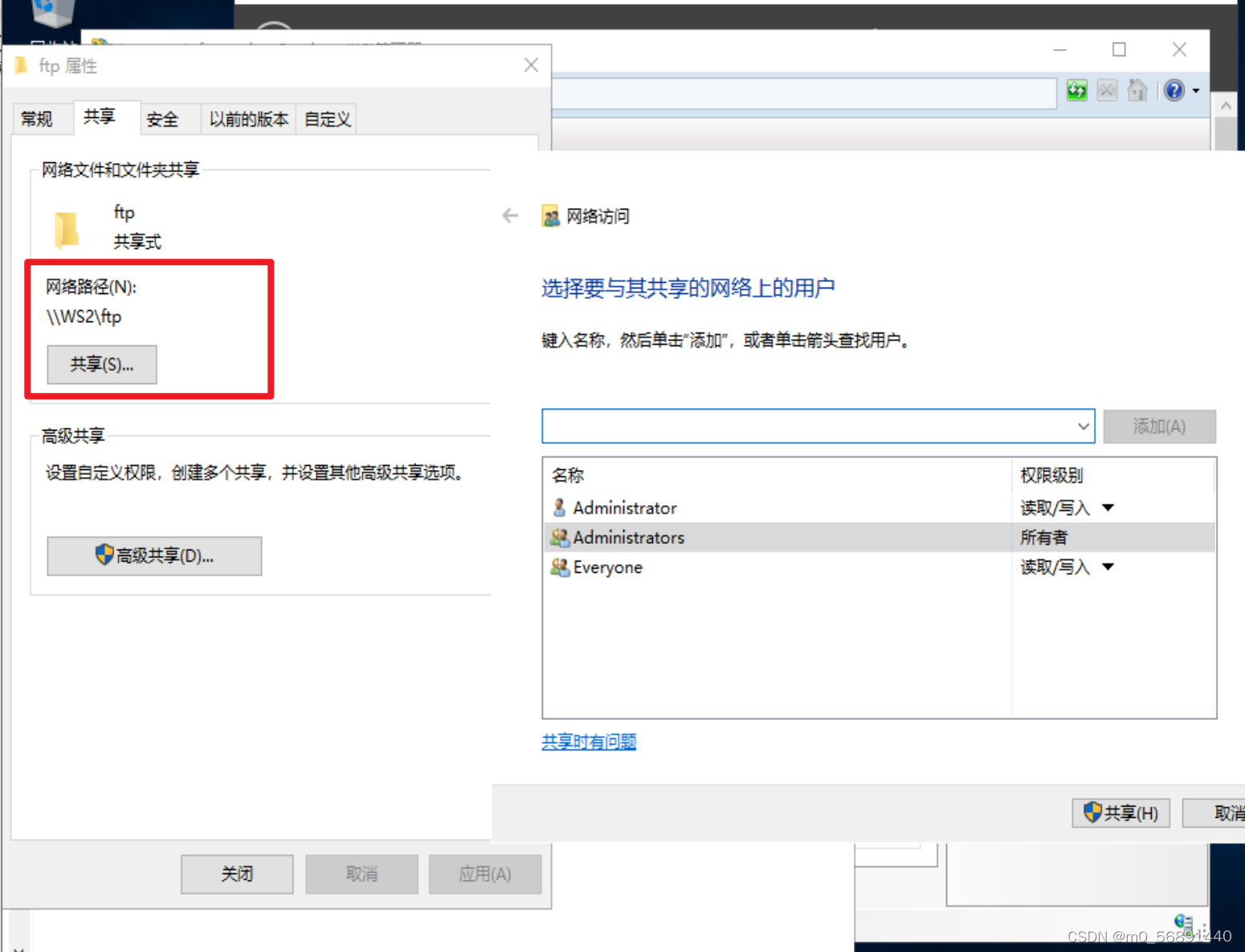Viewport: 1245px width, 952px height.
Task: Switch to the 安全 tab
Action: [163, 118]
